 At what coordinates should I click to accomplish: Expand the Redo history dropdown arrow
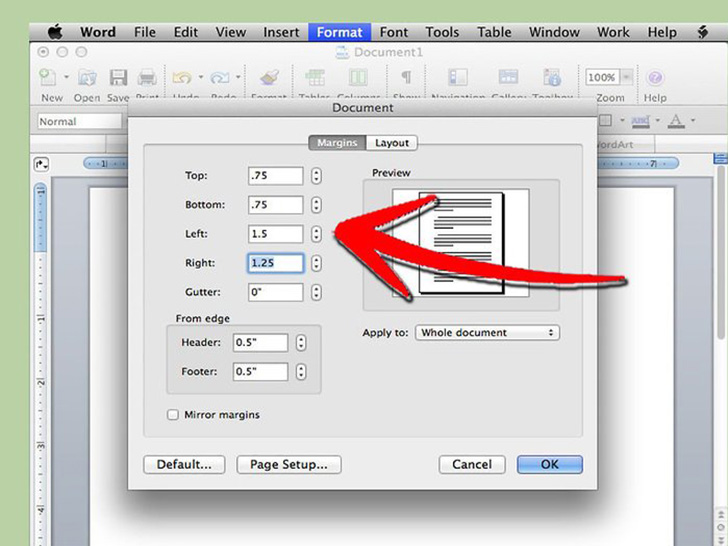tap(238, 77)
